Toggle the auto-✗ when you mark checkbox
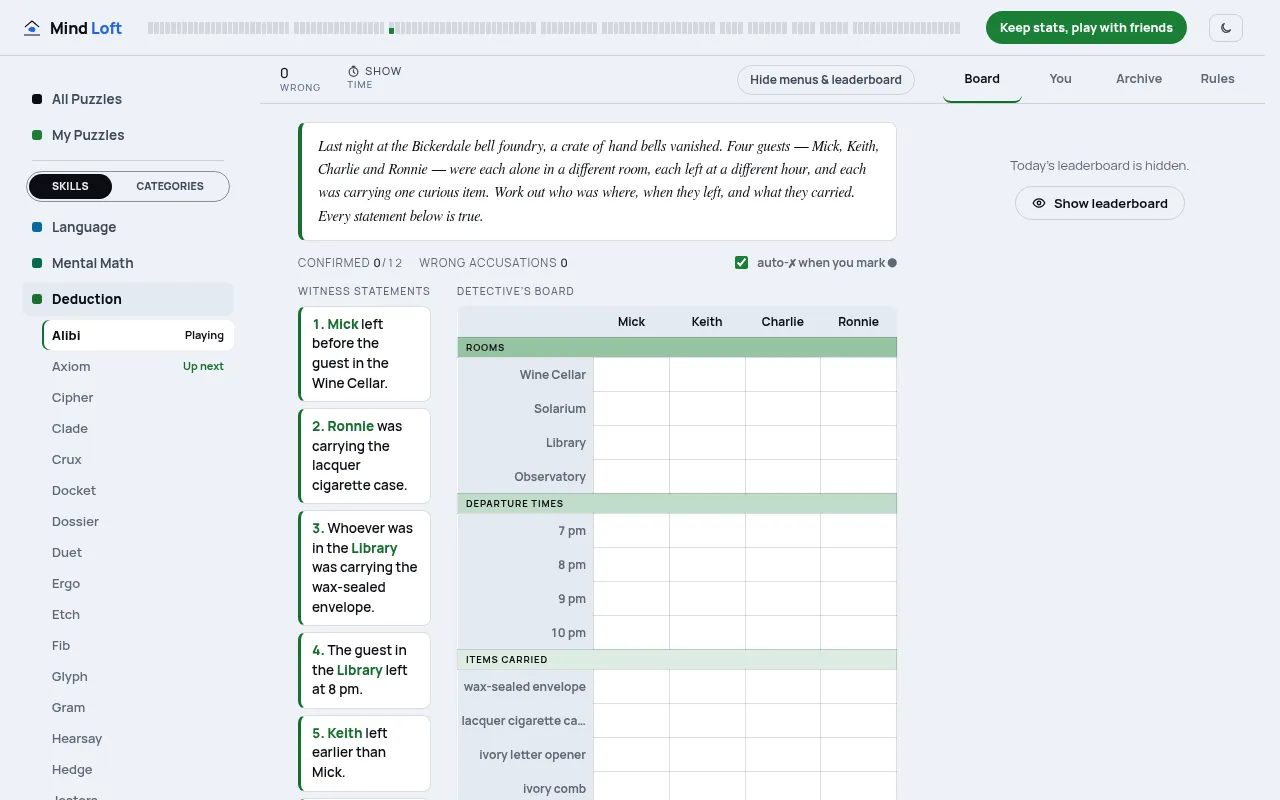1280x800 pixels. pyautogui.click(x=741, y=263)
